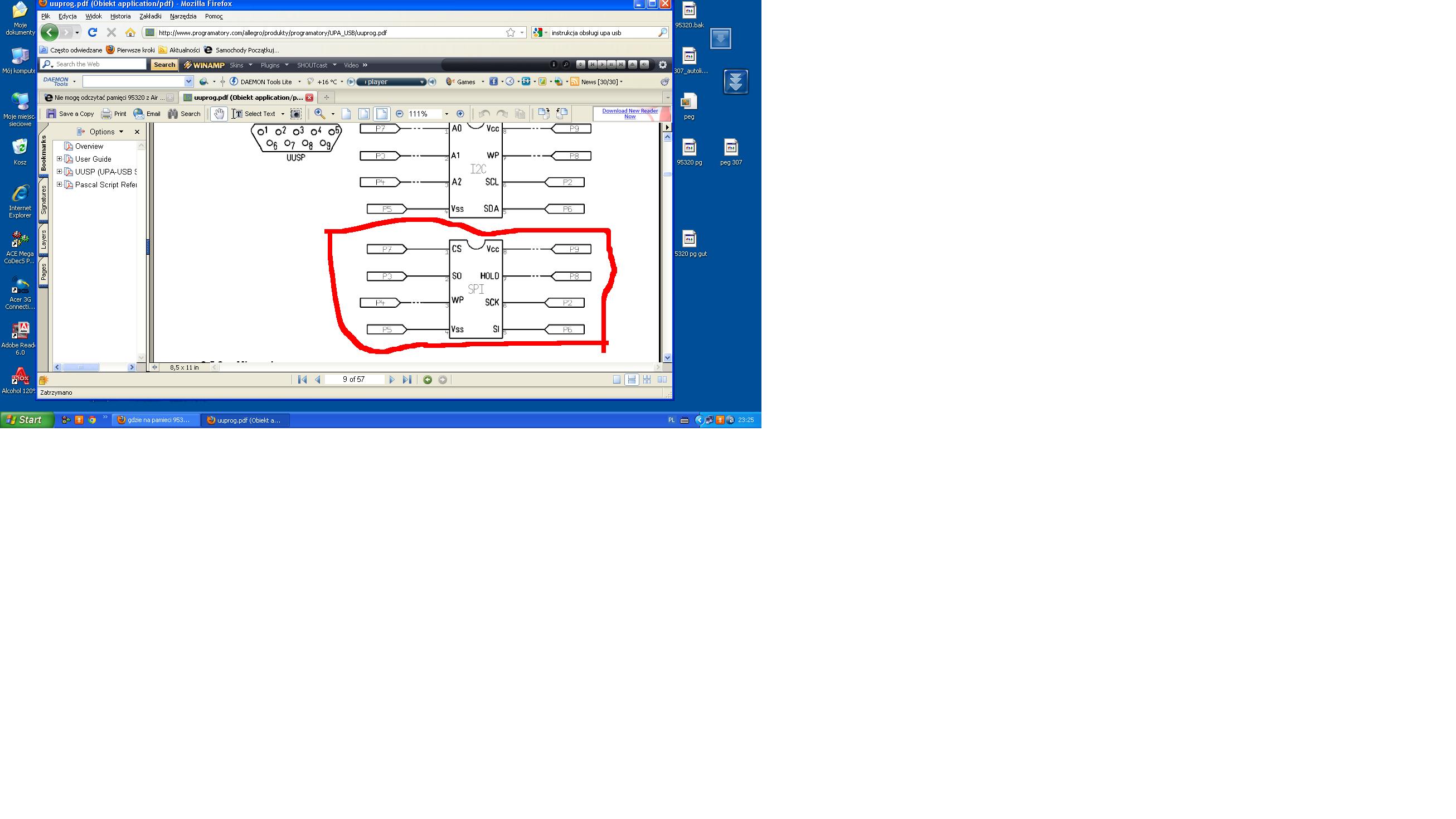This screenshot has height=819, width=1456.
Task: Click the zoom out minus icon
Action: click(400, 114)
